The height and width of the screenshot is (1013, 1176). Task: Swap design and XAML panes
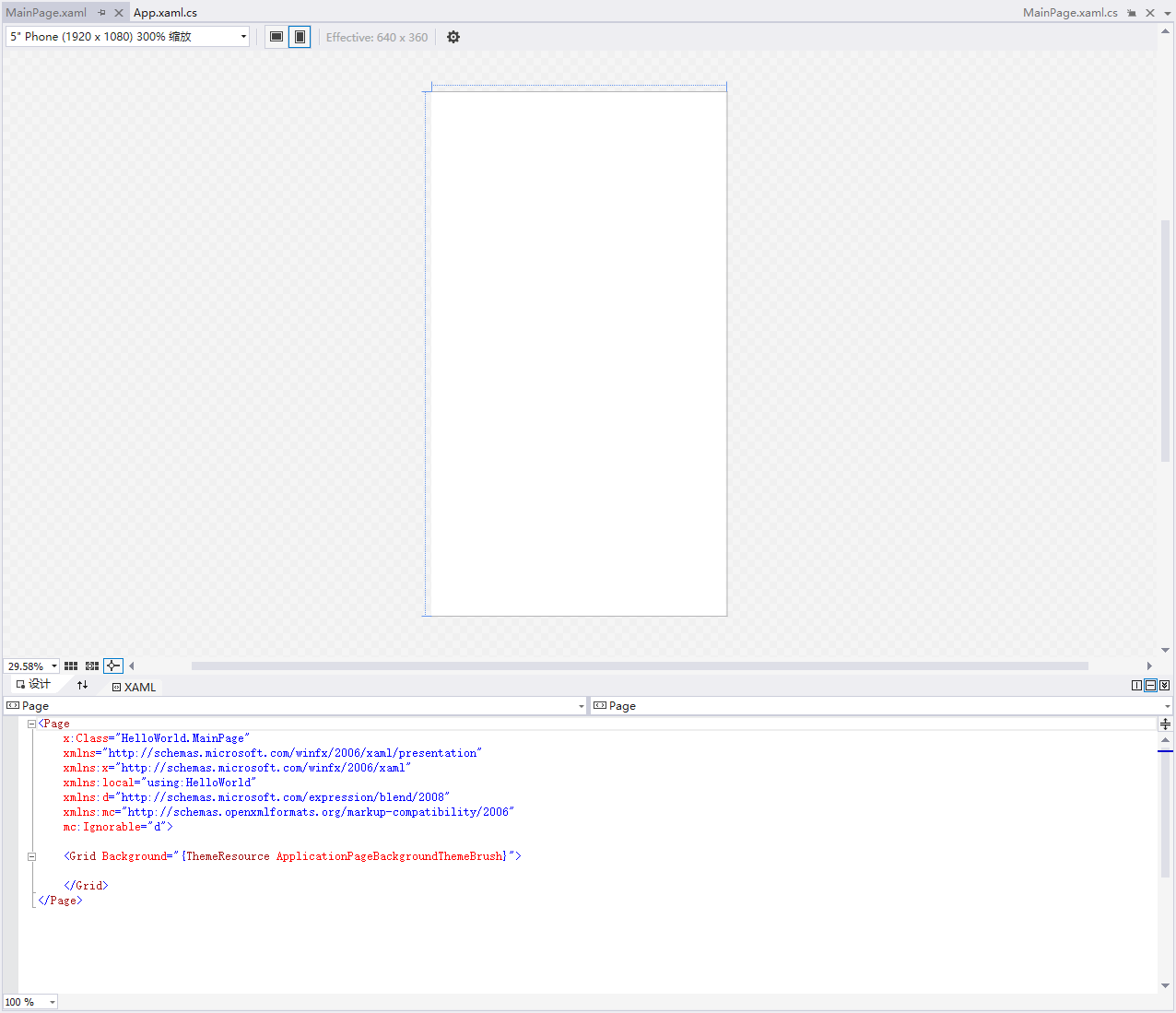pos(83,685)
